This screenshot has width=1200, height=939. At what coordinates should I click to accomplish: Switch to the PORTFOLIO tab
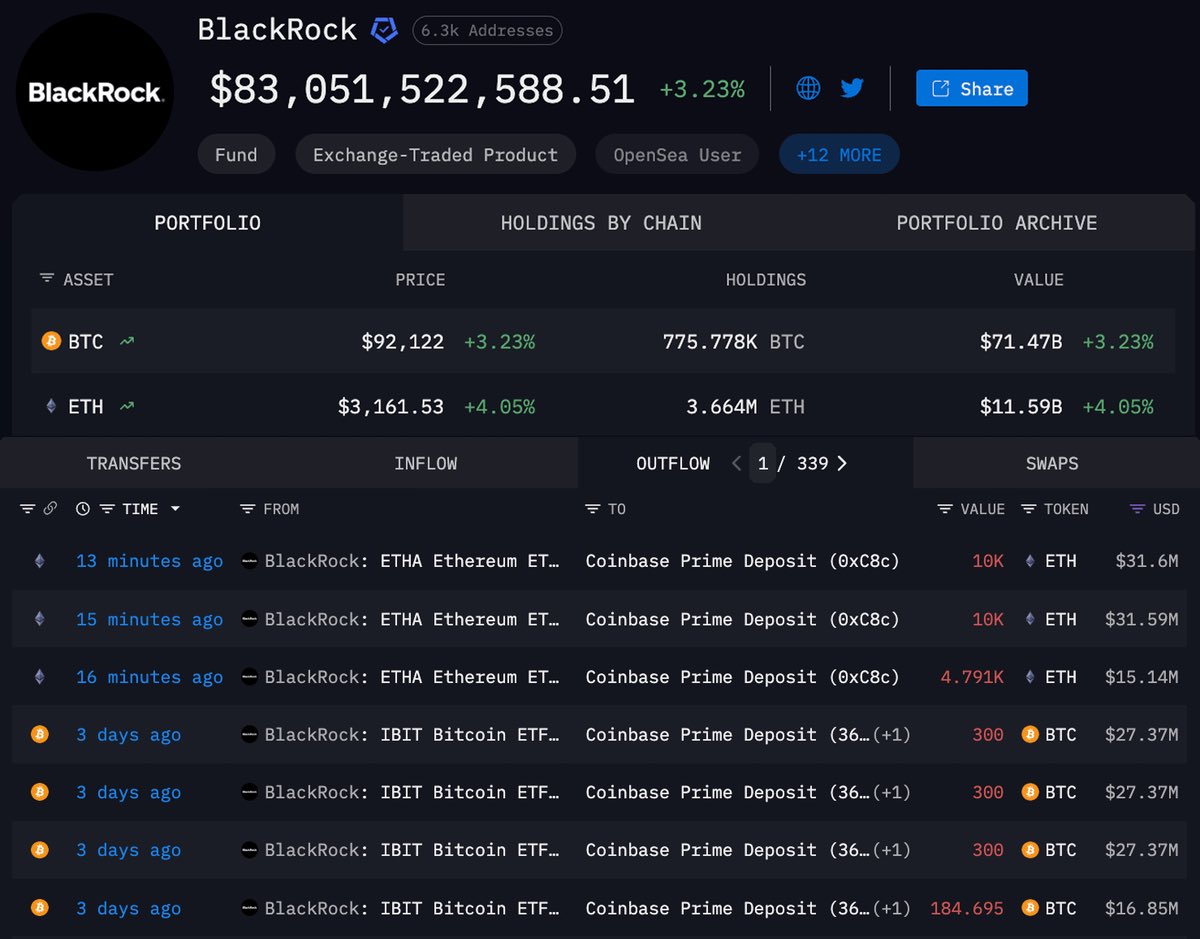pyautogui.click(x=207, y=223)
